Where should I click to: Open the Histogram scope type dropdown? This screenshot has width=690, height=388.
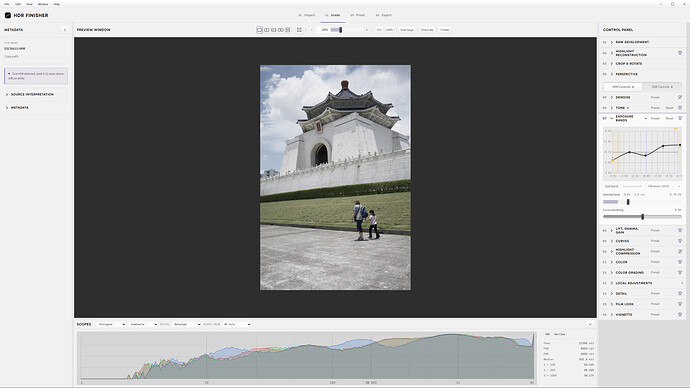coord(111,324)
